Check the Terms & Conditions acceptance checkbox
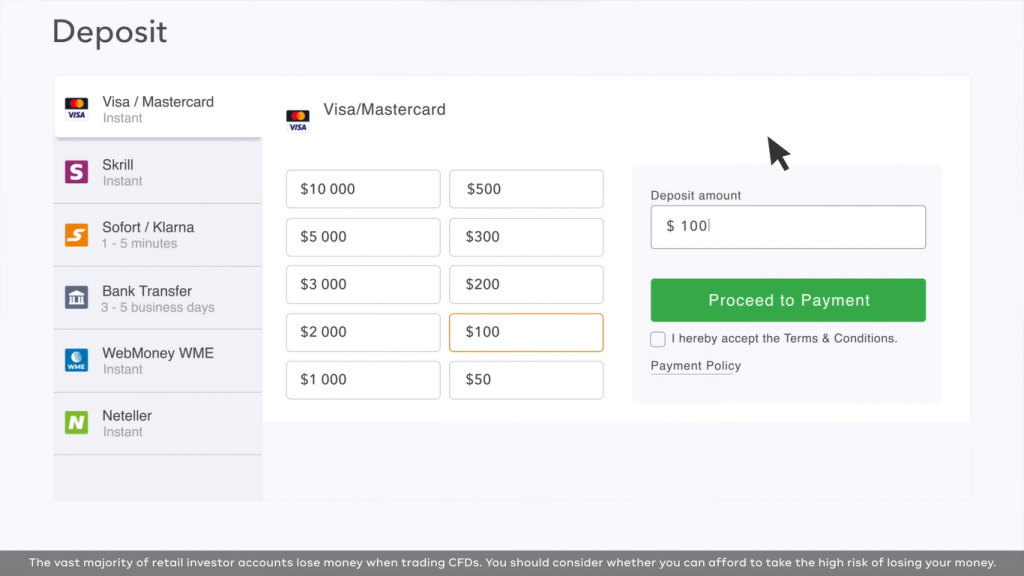 pos(657,339)
